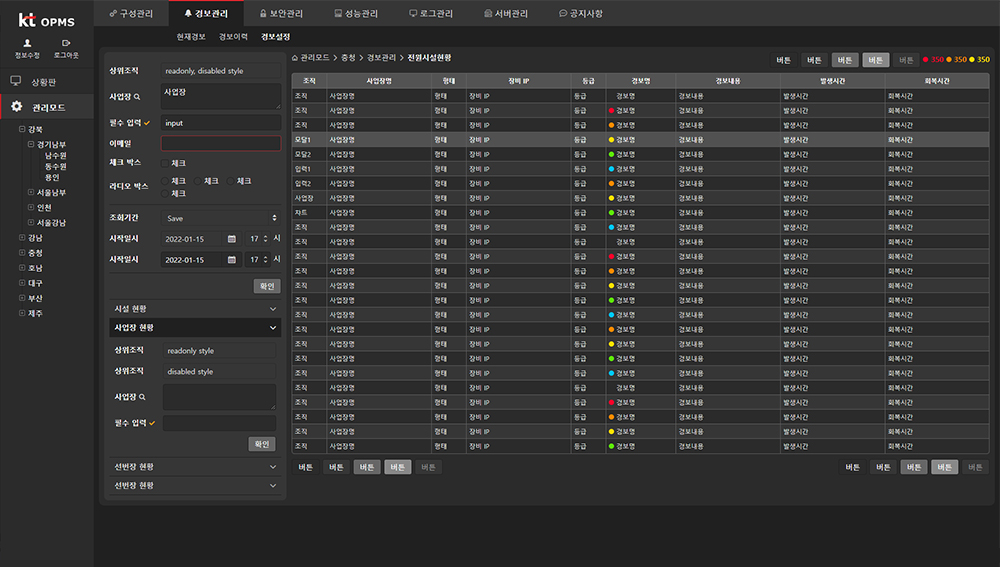Image resolution: width=1000 pixels, height=567 pixels.
Task: Select the gear icon for 관리모드
Action: pos(17,107)
